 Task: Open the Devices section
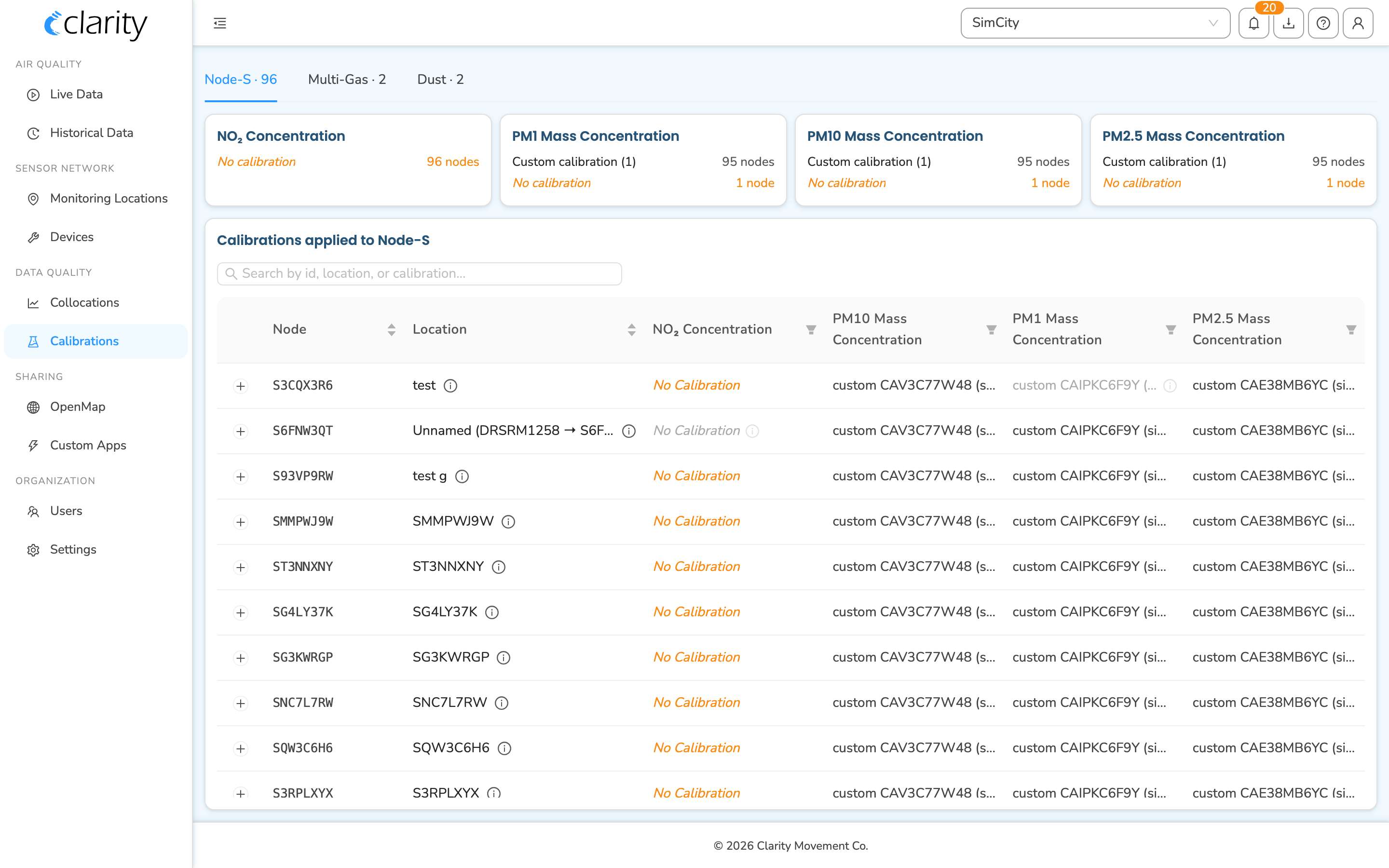pos(96,236)
